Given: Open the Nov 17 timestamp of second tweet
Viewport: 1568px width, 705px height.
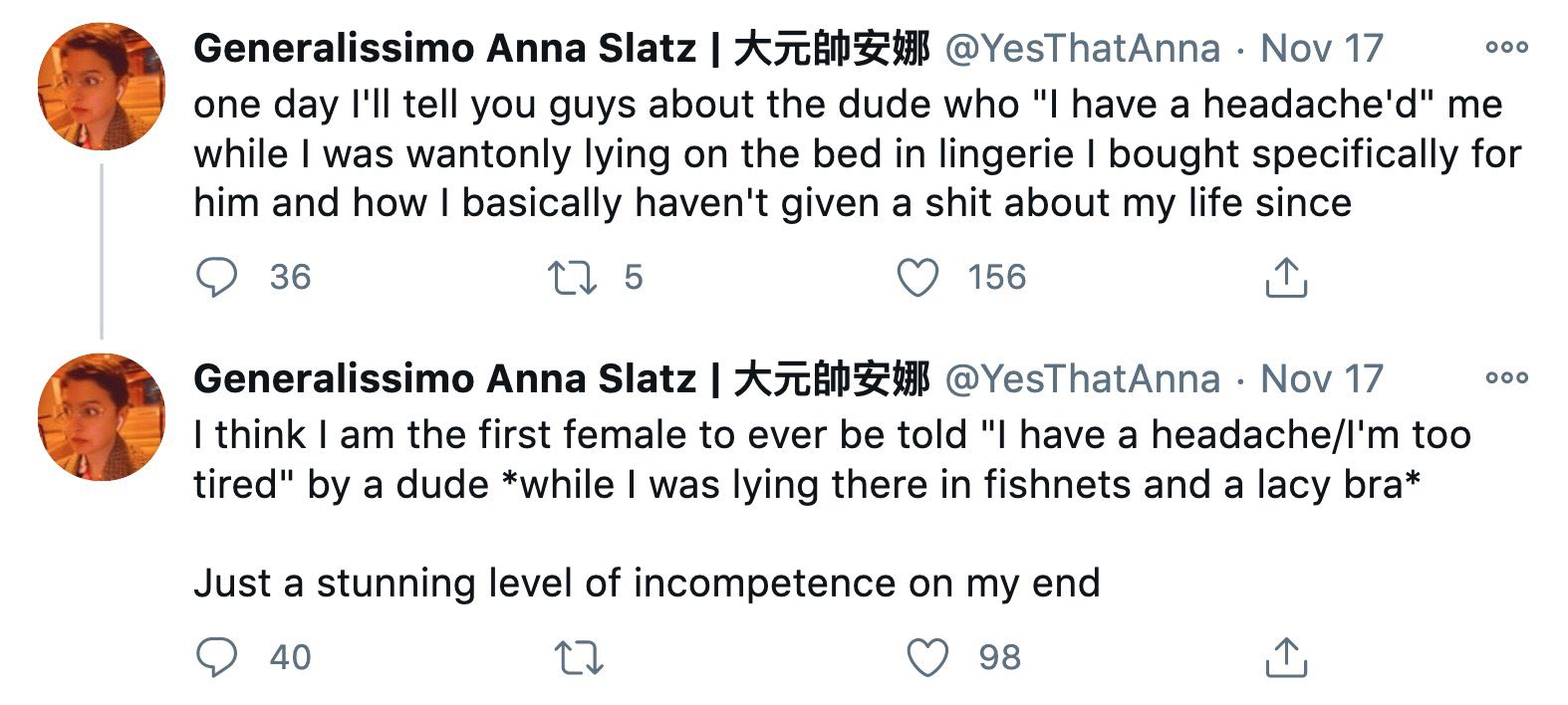Looking at the screenshot, I should (1322, 378).
